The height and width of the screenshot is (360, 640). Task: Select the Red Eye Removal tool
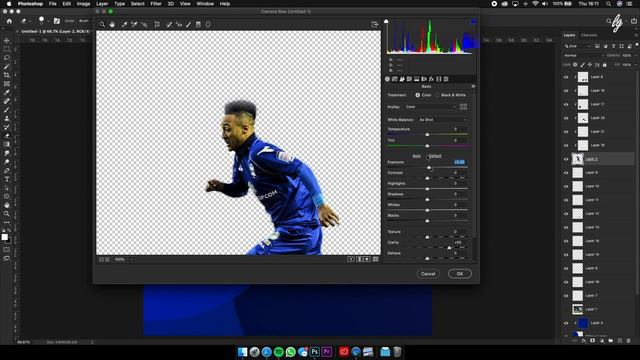click(x=179, y=24)
